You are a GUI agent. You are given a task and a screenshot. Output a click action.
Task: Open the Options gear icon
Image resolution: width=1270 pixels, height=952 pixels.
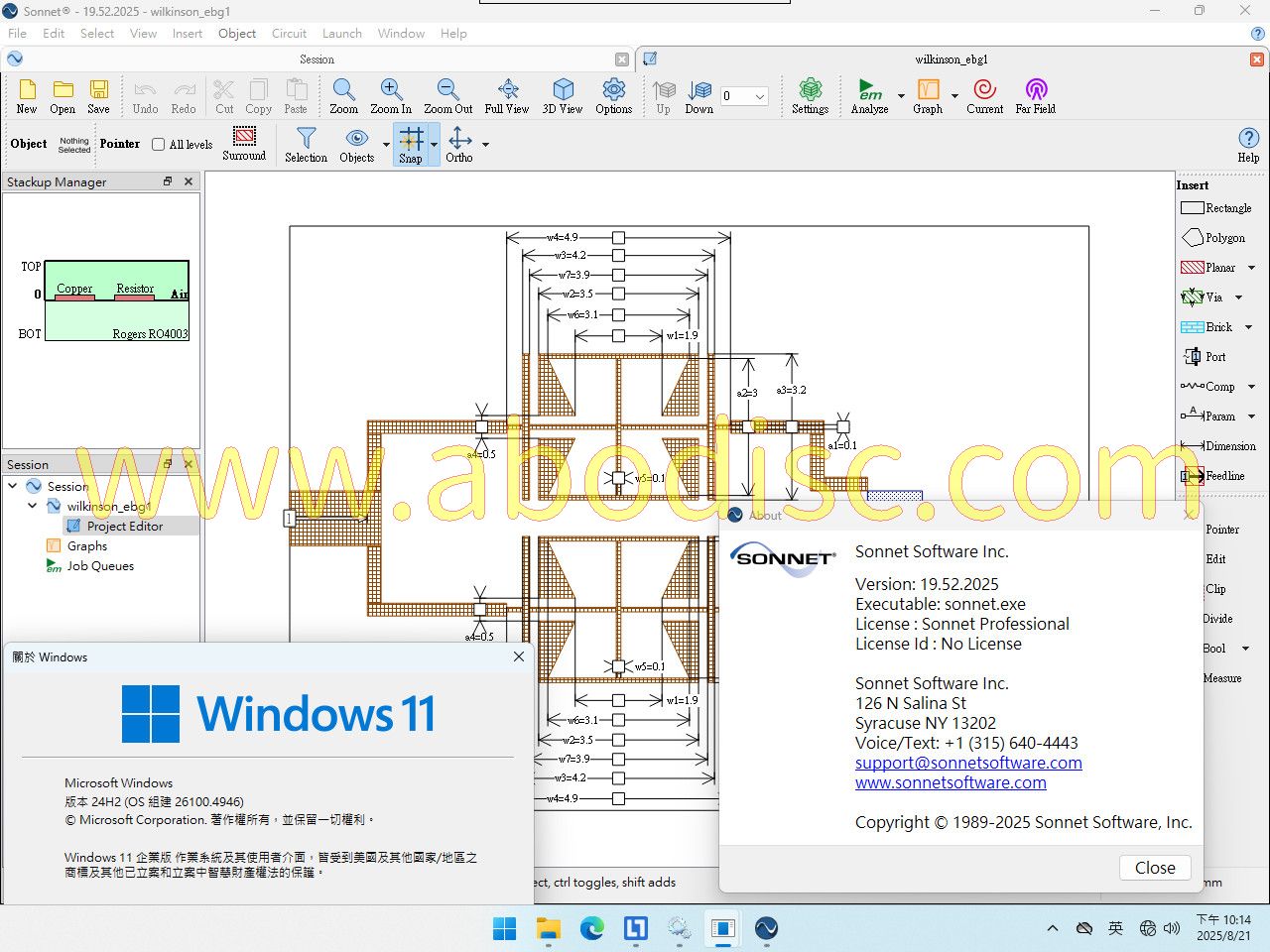point(614,96)
